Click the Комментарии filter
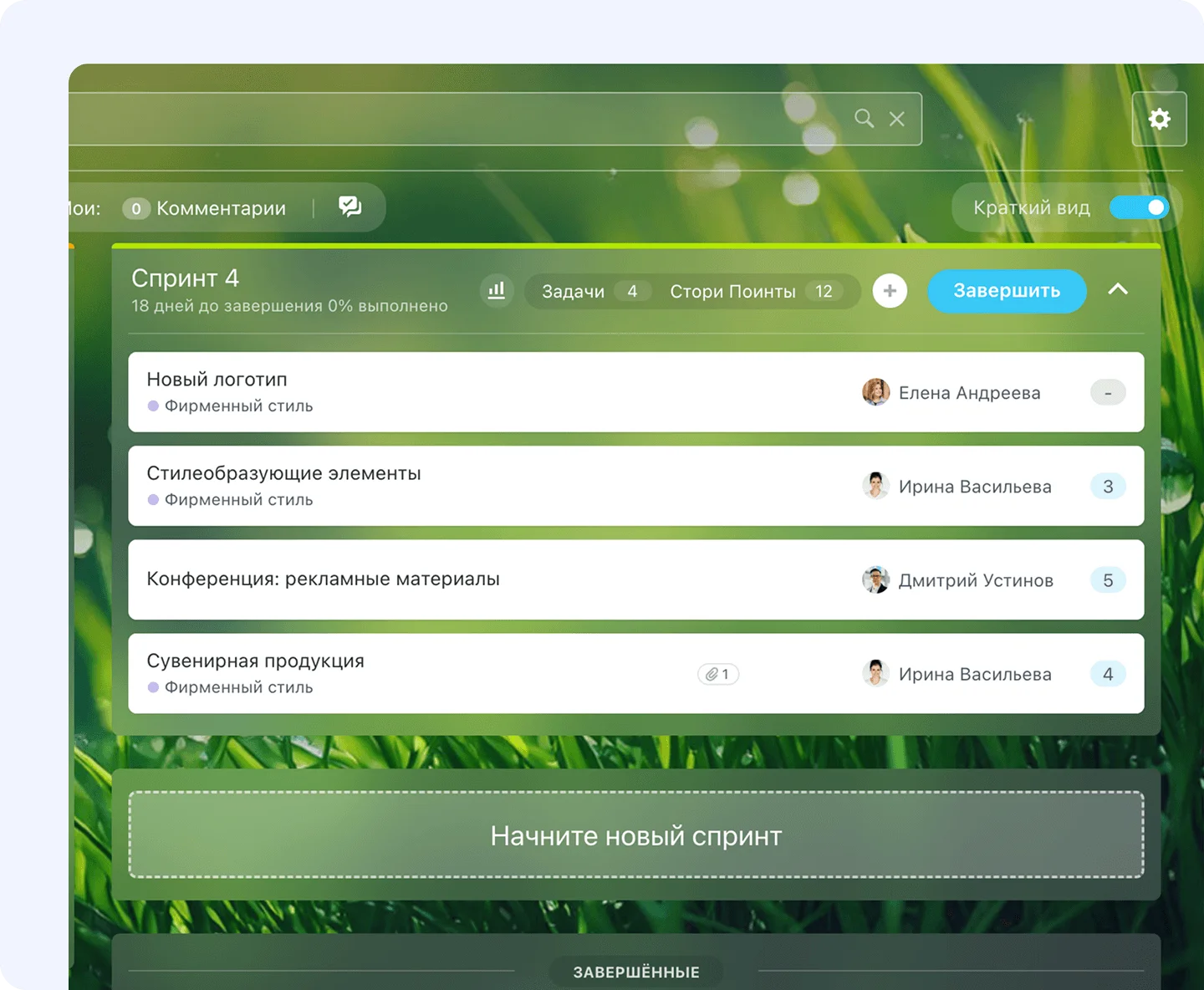1204x990 pixels. coord(221,208)
